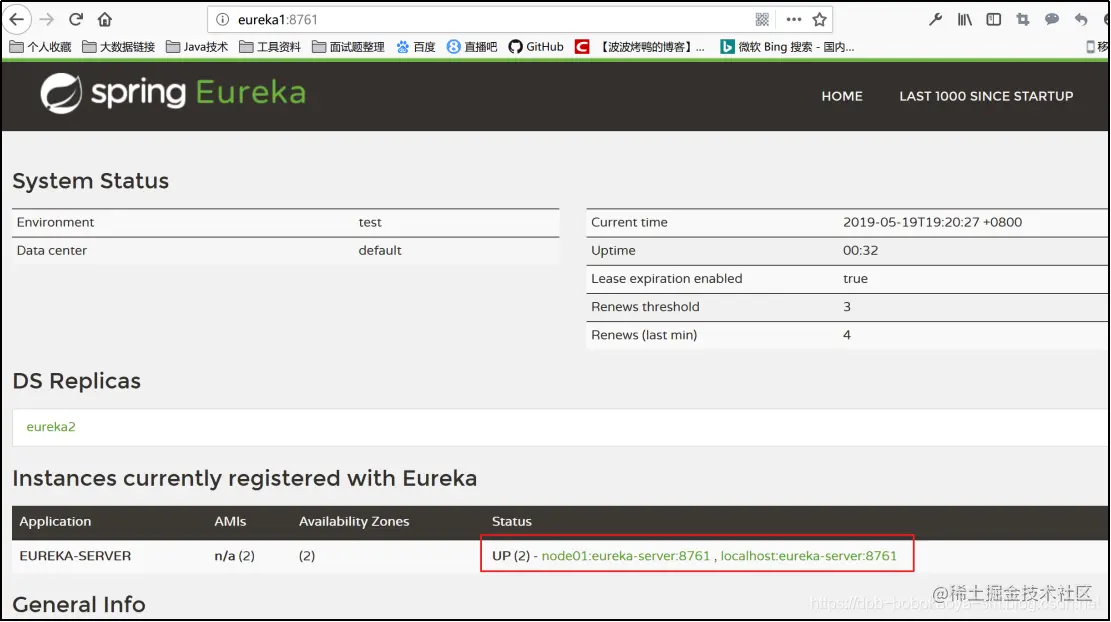
Task: Go to HOME in Eureka navbar
Action: point(842,96)
